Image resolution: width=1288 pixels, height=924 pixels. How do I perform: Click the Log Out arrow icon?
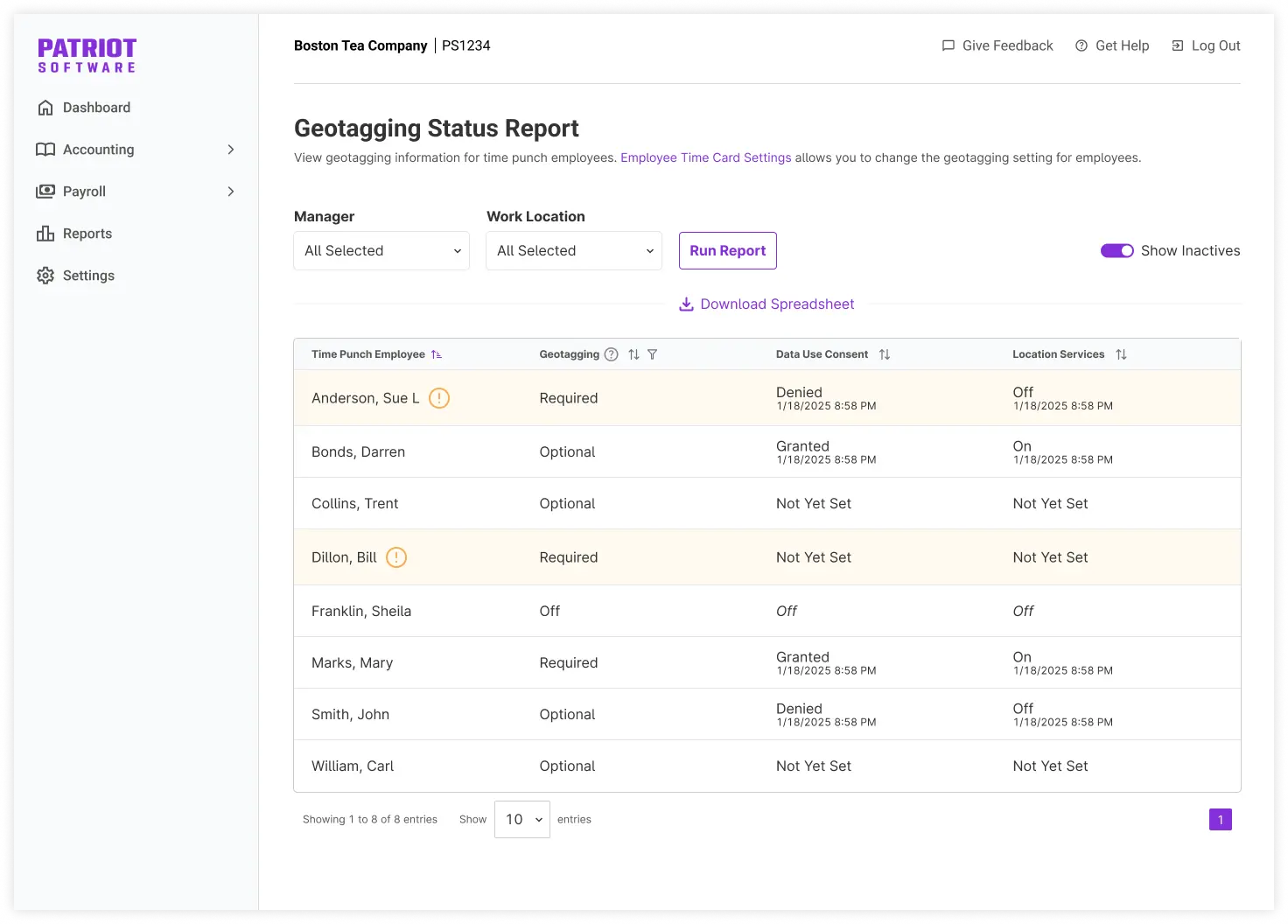click(1178, 45)
